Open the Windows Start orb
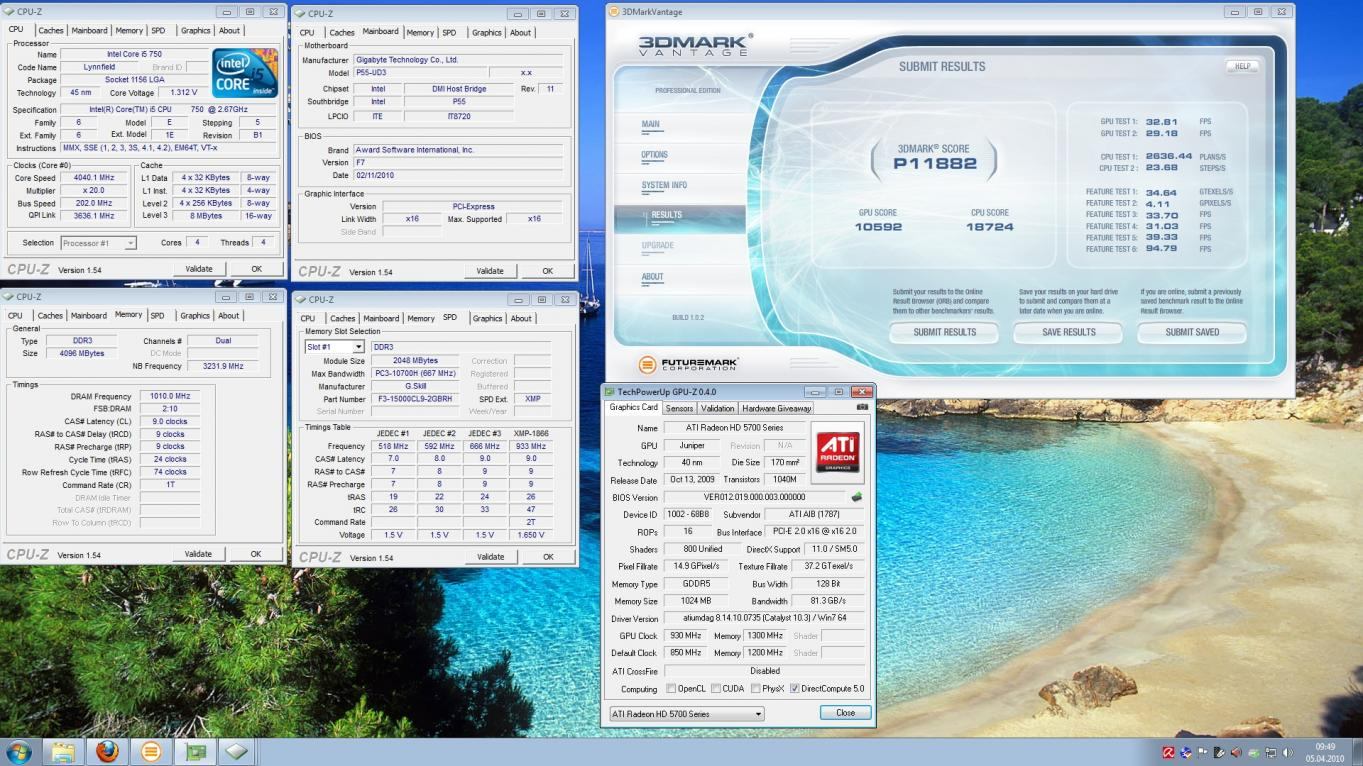Viewport: 1363px width, 766px height. 18,752
